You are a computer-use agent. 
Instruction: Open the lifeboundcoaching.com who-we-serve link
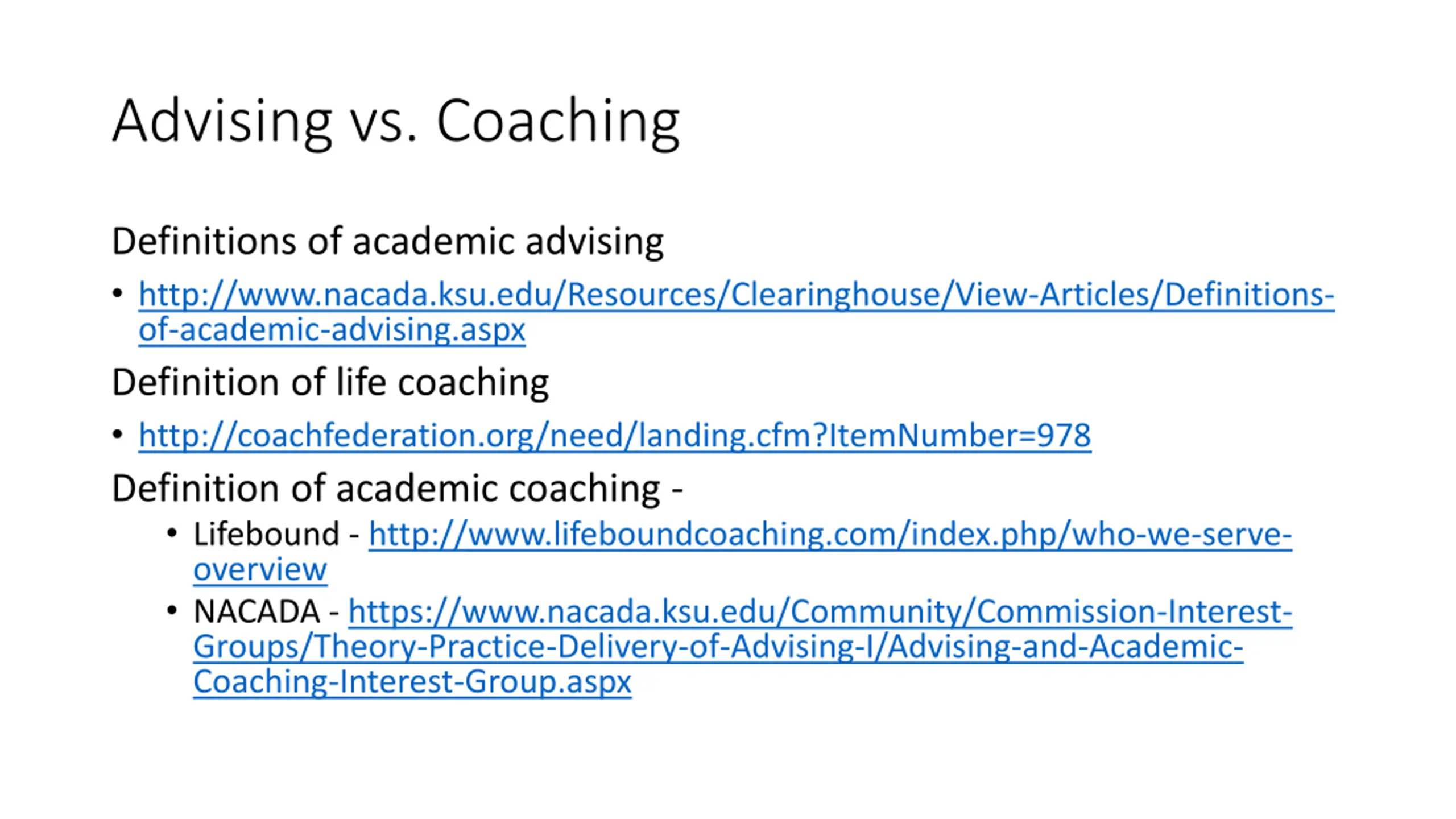click(830, 534)
